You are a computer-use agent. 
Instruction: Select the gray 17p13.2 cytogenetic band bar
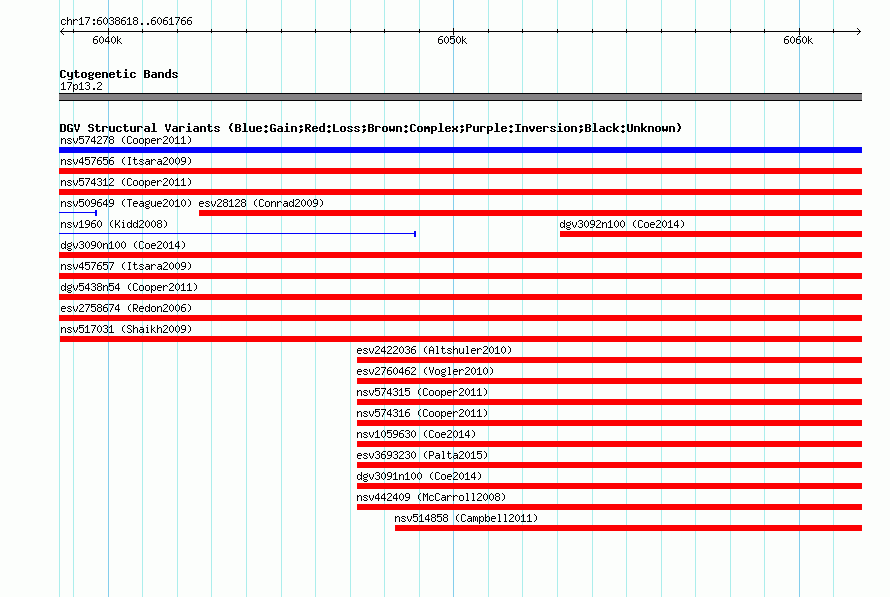(x=460, y=97)
